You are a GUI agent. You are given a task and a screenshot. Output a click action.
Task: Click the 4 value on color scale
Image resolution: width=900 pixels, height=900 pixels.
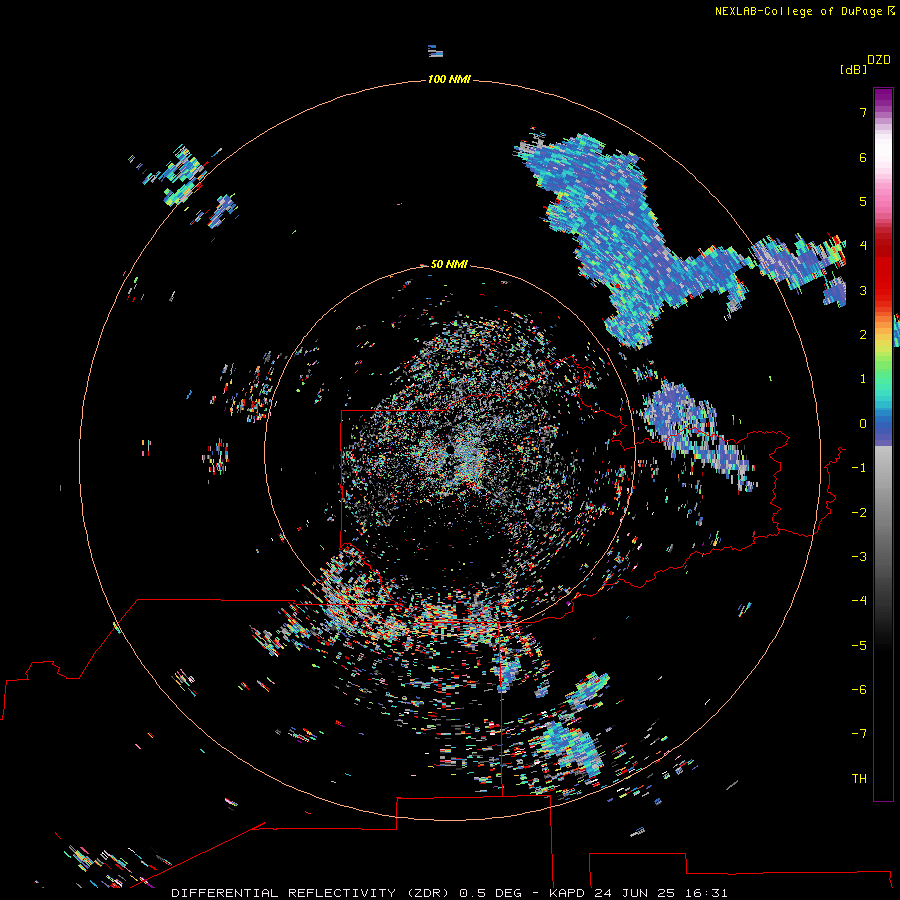863,246
